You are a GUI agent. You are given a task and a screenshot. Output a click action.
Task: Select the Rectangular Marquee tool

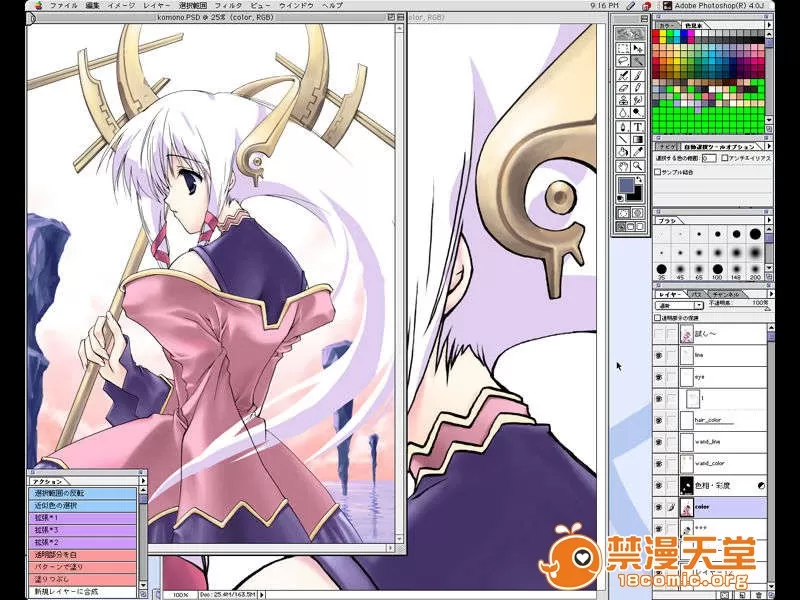tap(623, 48)
